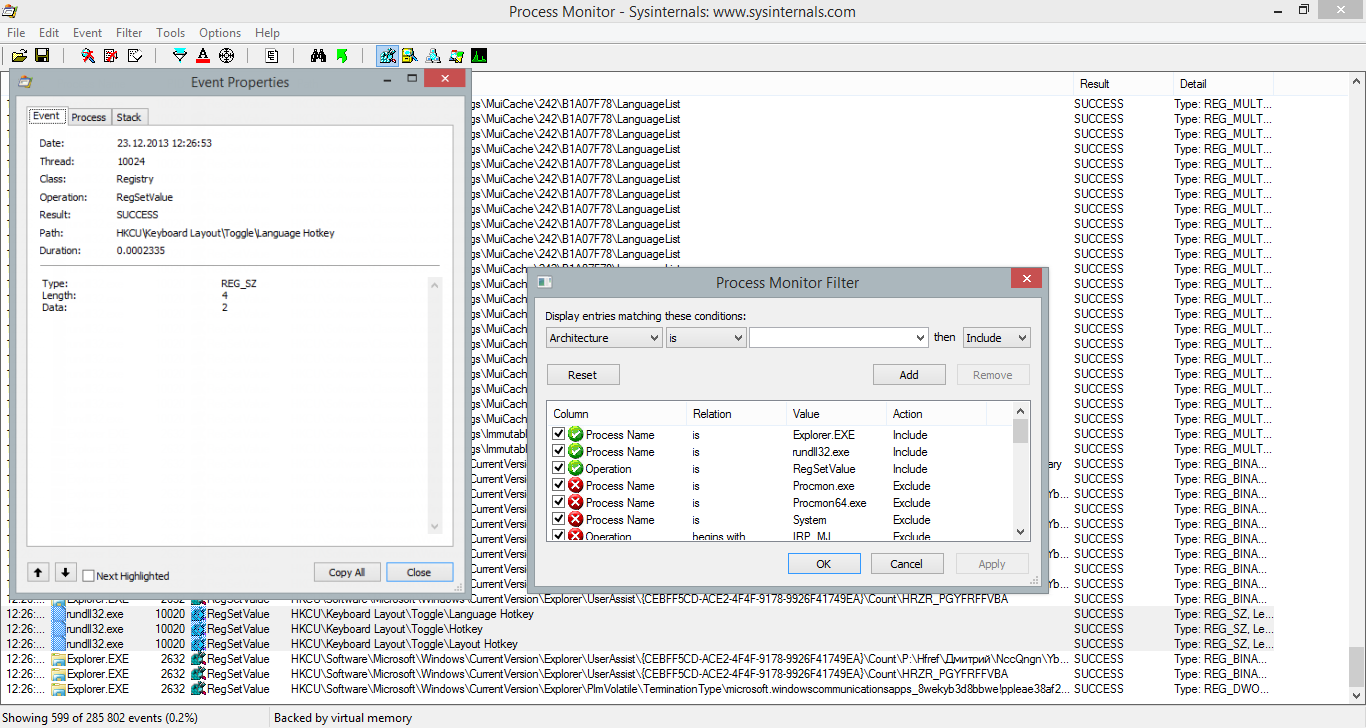Uncheck the System Exclude filter checkbox
The image size is (1366, 728).
coord(559,520)
